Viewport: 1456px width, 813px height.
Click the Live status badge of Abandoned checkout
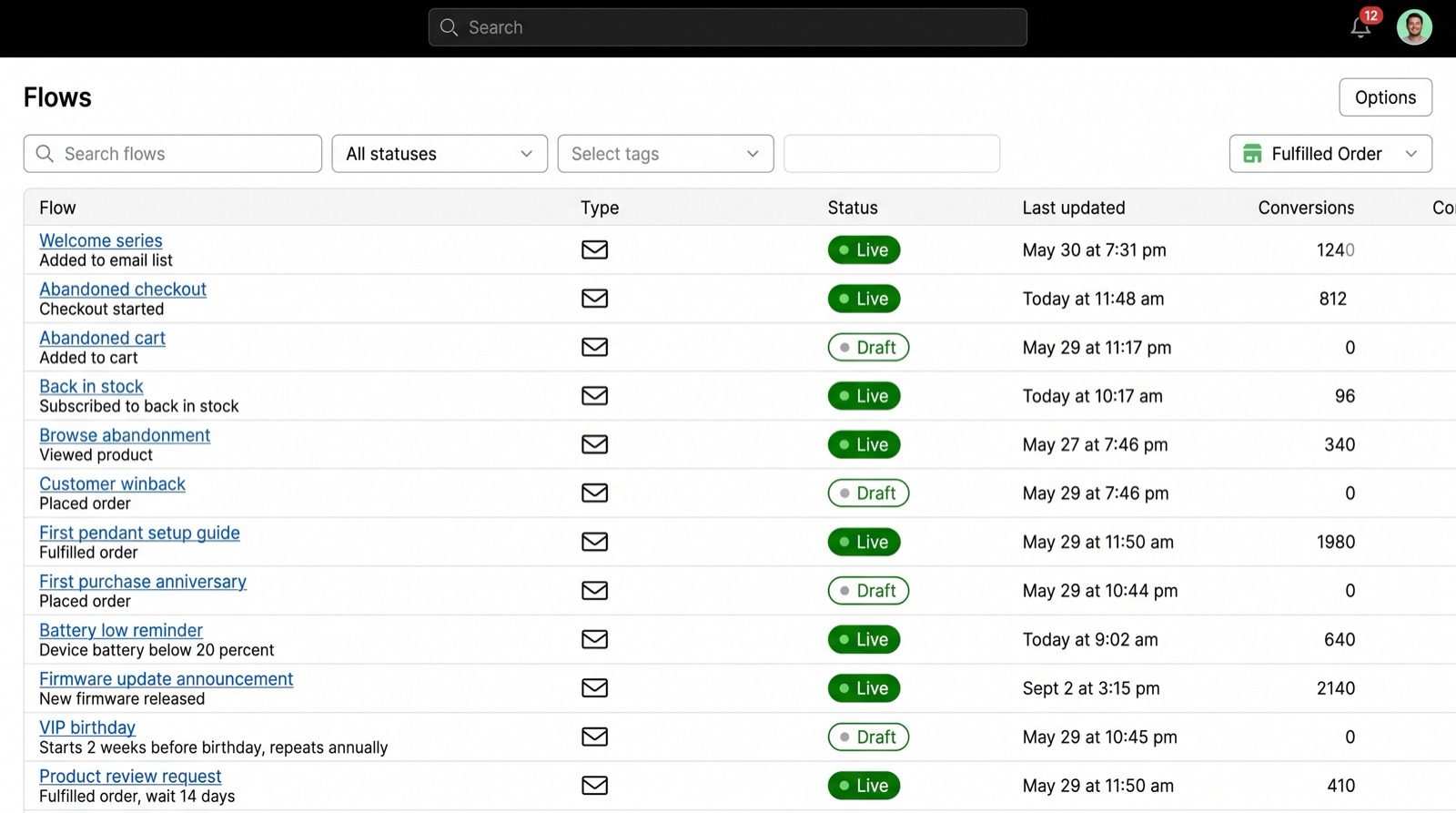point(864,299)
